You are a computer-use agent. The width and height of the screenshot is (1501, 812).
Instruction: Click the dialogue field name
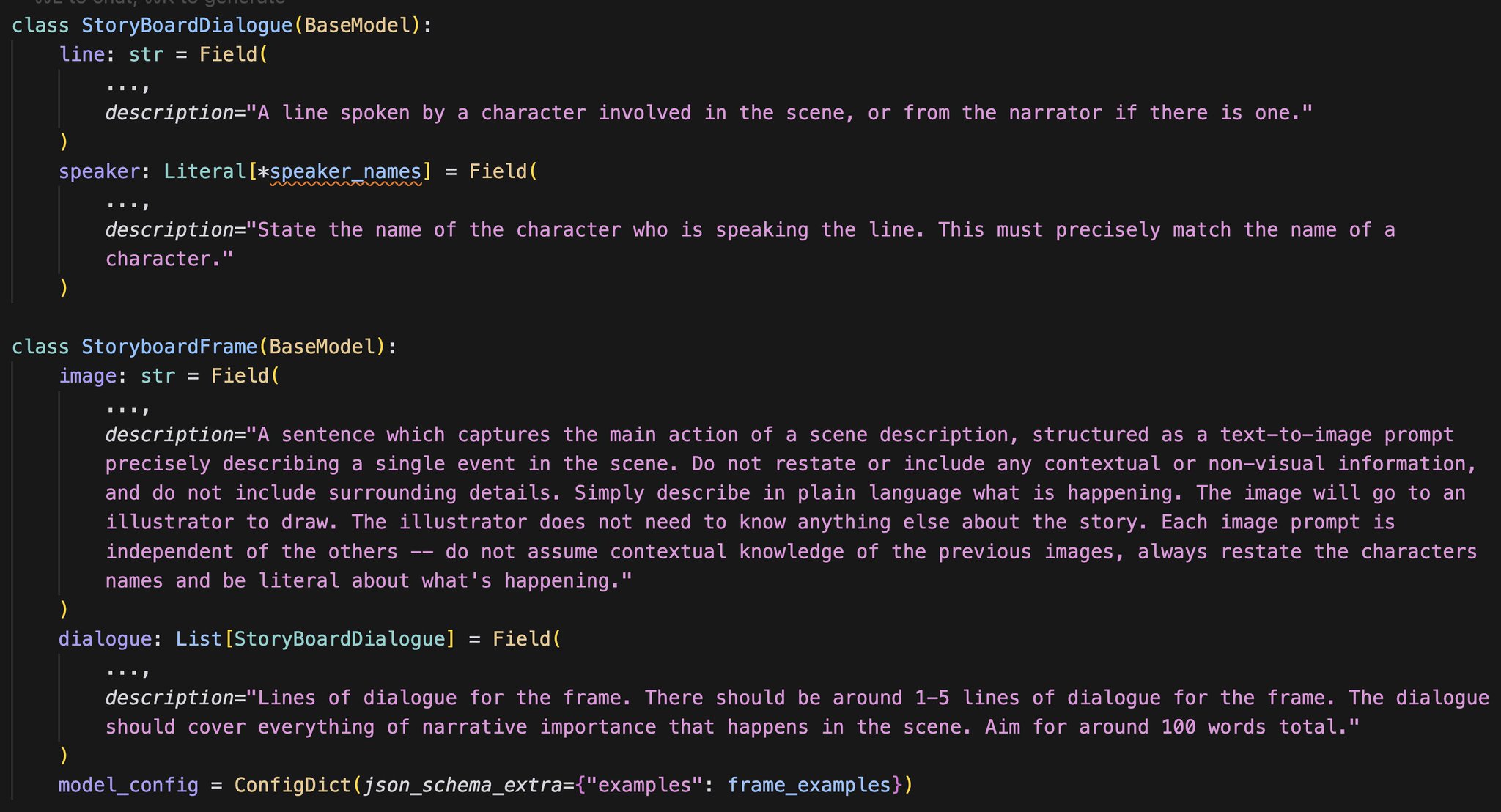106,639
